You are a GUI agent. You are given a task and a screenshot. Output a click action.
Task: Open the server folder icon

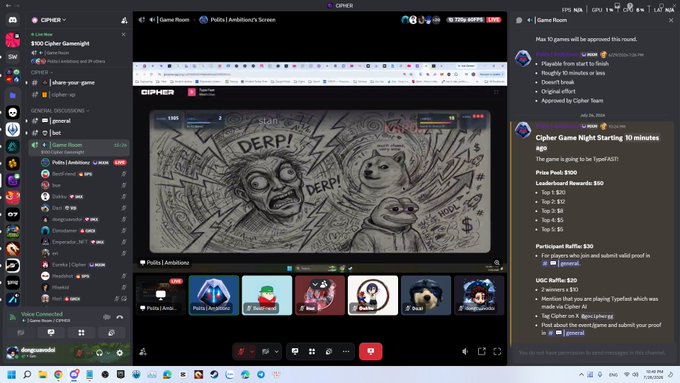13,95
